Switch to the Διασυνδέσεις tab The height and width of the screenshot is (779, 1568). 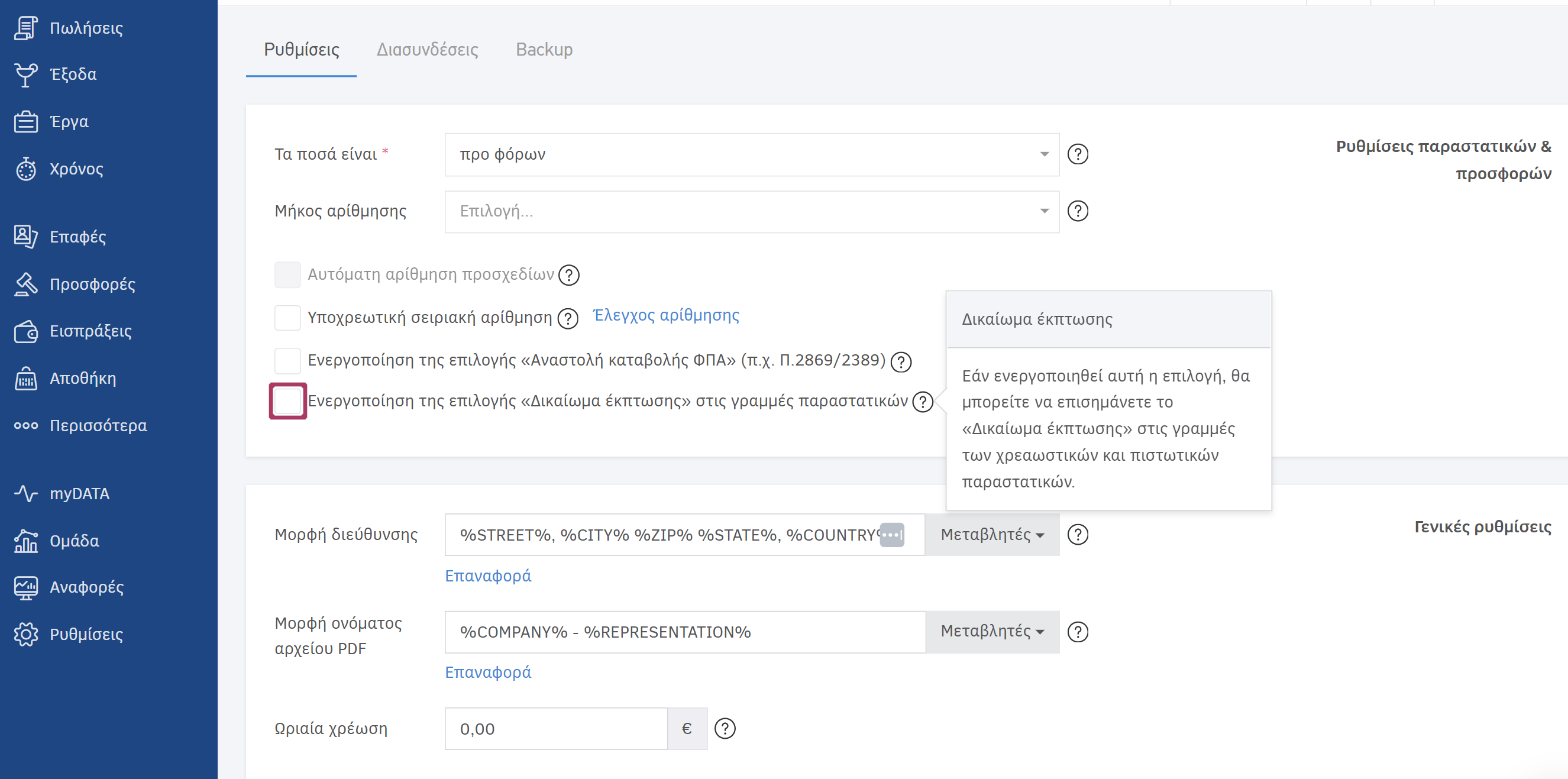click(427, 50)
